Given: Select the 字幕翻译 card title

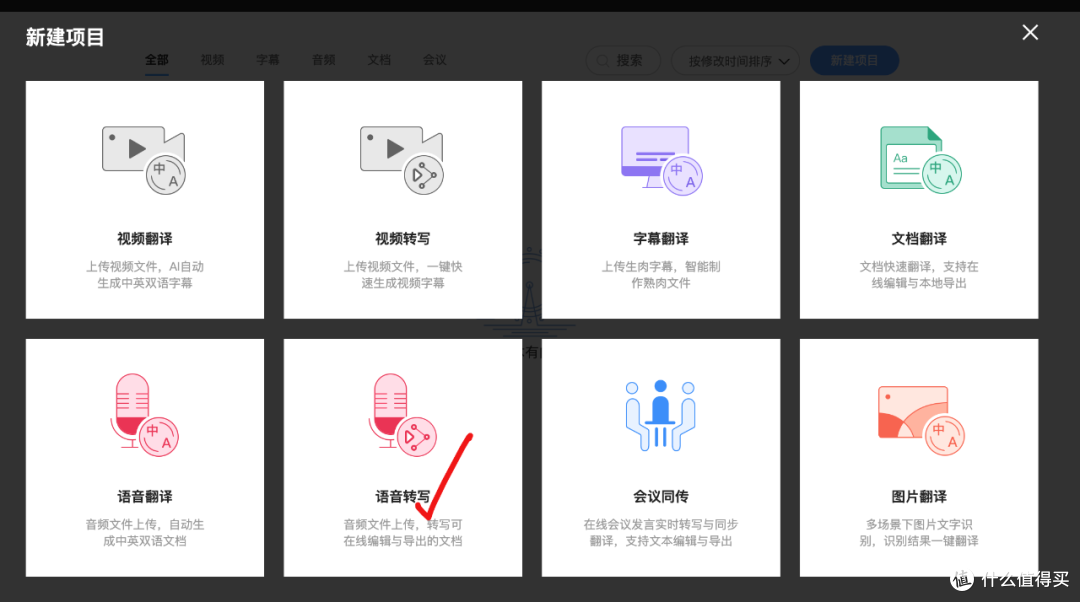Looking at the screenshot, I should 661,238.
